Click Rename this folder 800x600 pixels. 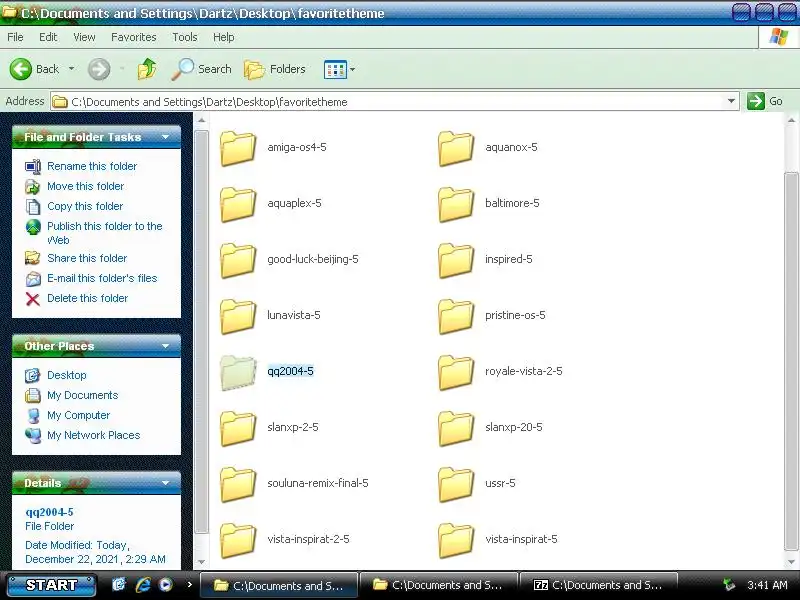(92, 166)
